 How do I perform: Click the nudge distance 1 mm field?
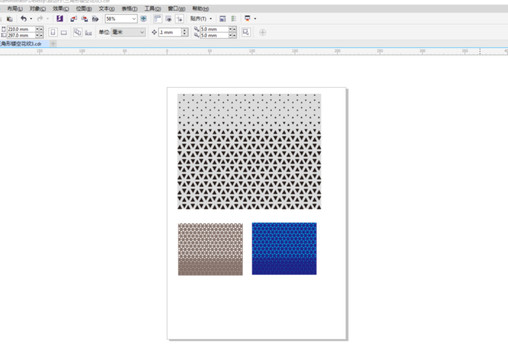pos(170,32)
